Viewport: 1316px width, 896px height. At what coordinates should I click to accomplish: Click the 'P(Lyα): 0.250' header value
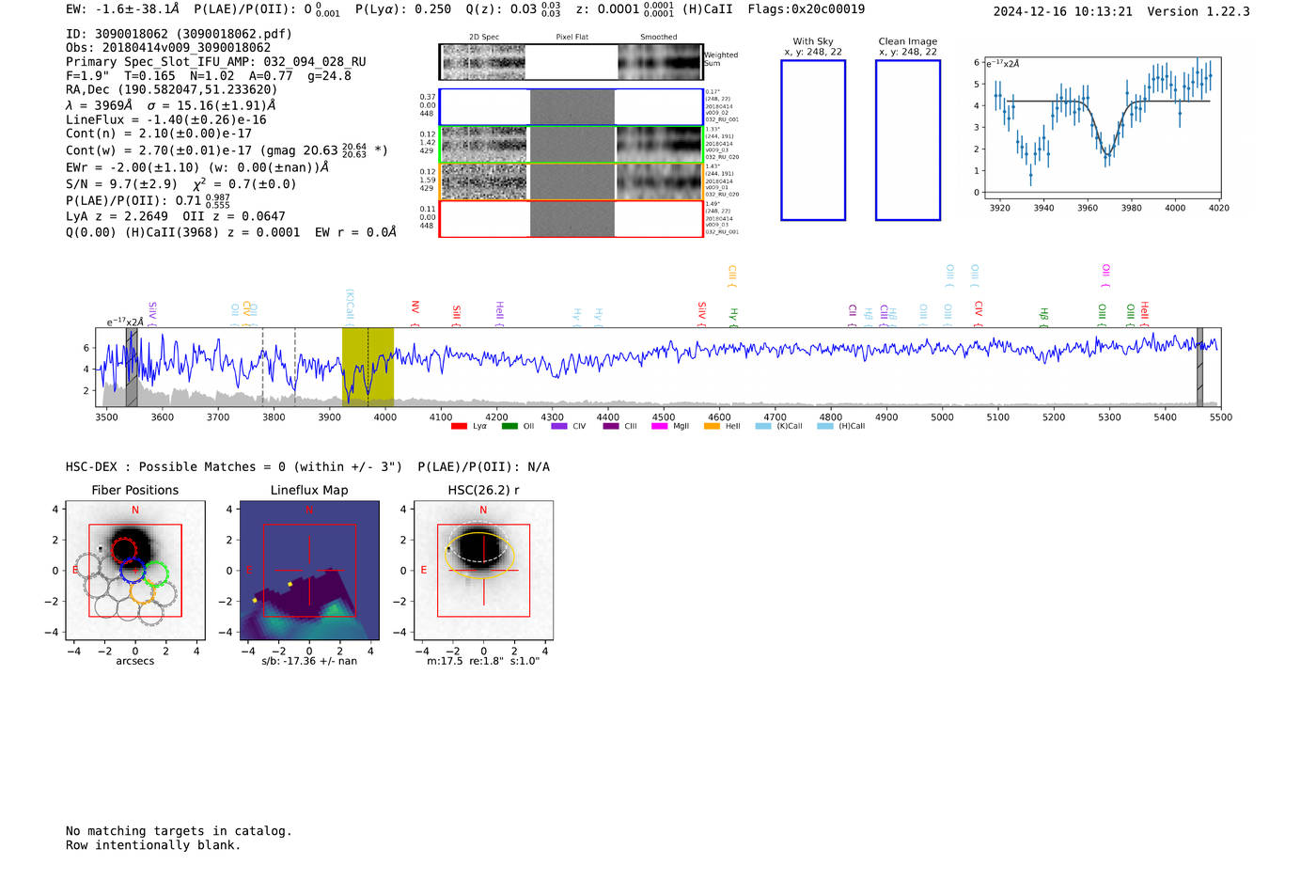coord(403,9)
